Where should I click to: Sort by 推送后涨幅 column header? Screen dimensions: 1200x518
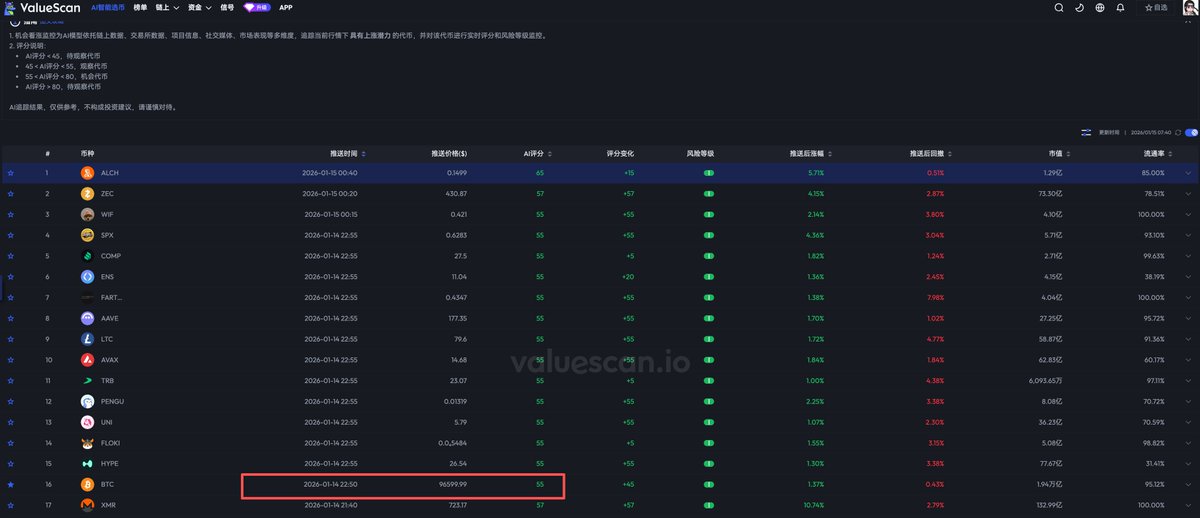pos(810,153)
